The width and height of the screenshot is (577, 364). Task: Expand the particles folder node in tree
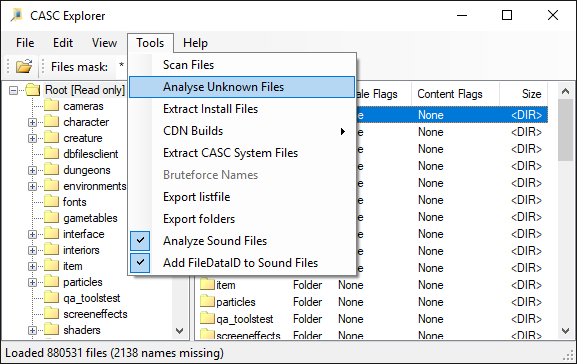32,282
